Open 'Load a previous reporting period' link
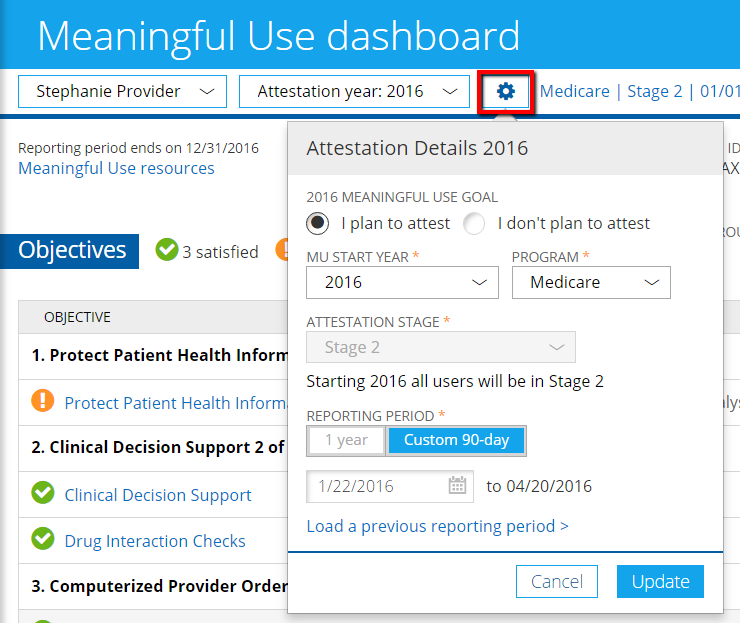The height and width of the screenshot is (623, 740). (x=437, y=526)
